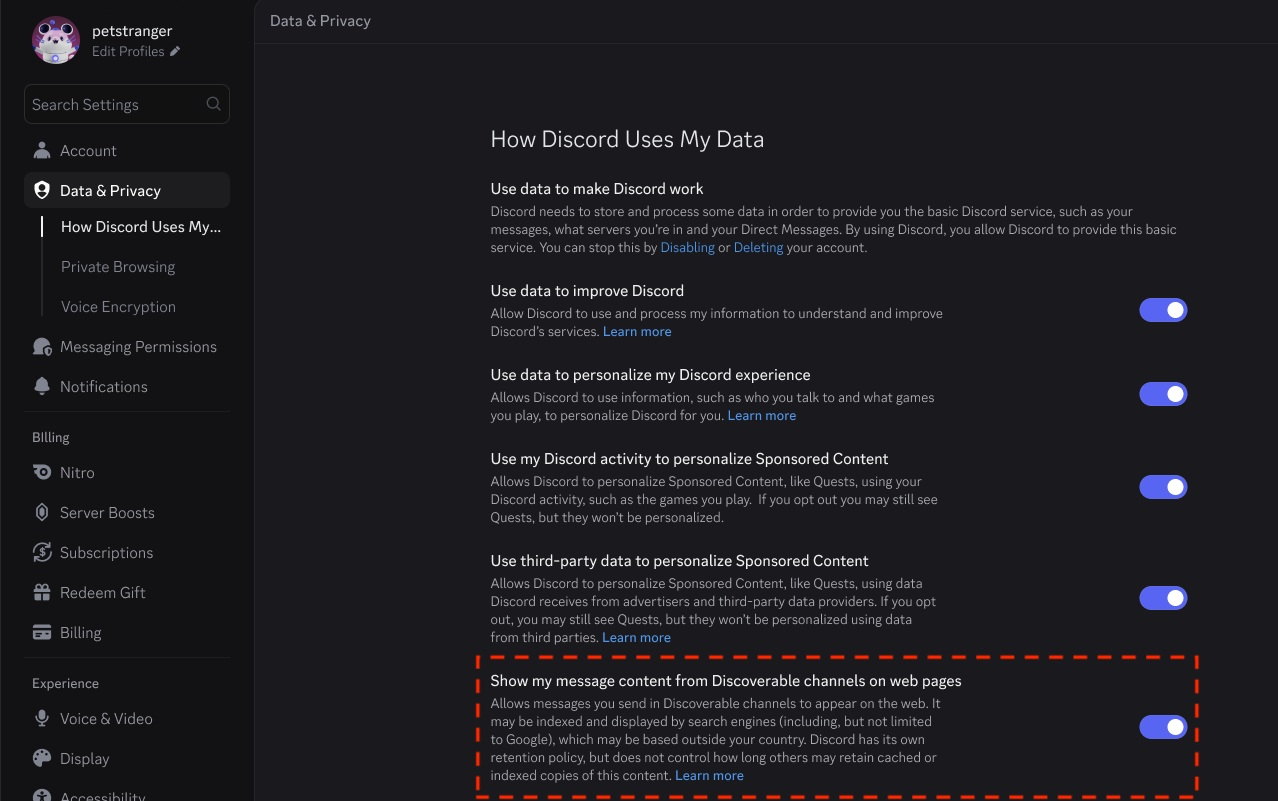This screenshot has width=1278, height=801.
Task: Disable Use data to improve Discord toggle
Action: tap(1163, 310)
